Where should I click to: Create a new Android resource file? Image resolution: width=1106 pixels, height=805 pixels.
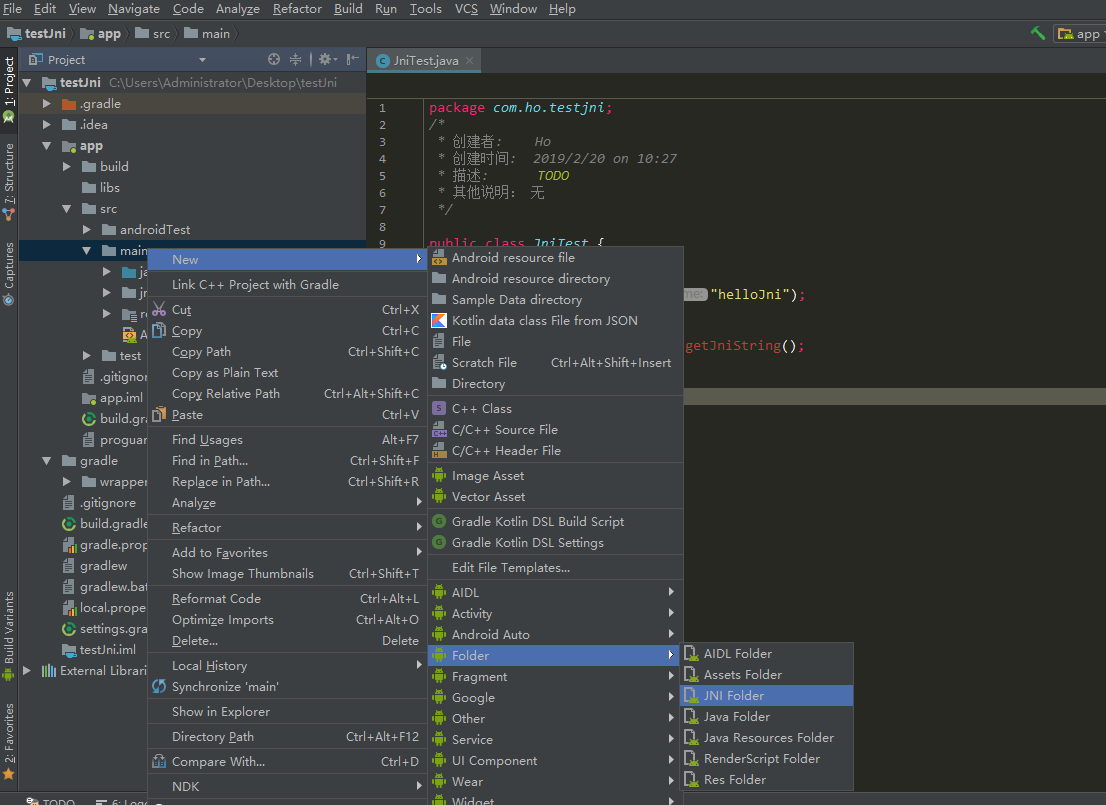(555, 258)
